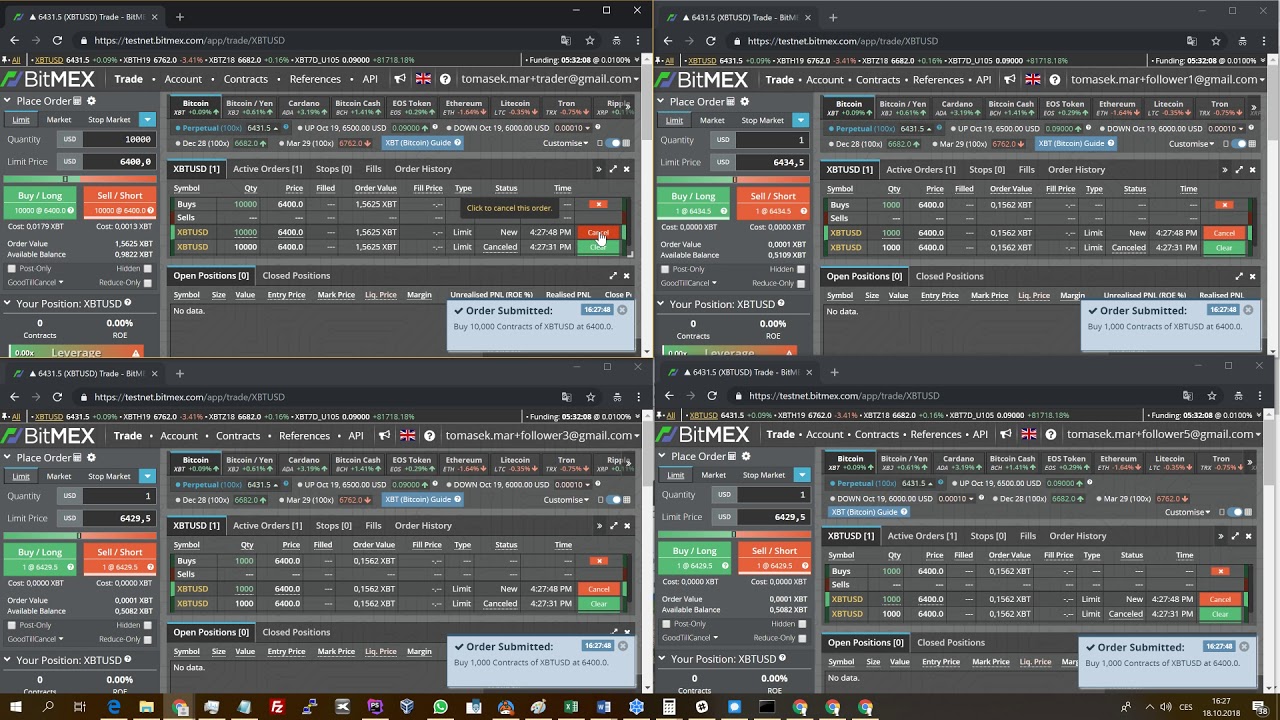Open order settings gear in trader window
This screenshot has height=720, width=1280.
point(91,101)
